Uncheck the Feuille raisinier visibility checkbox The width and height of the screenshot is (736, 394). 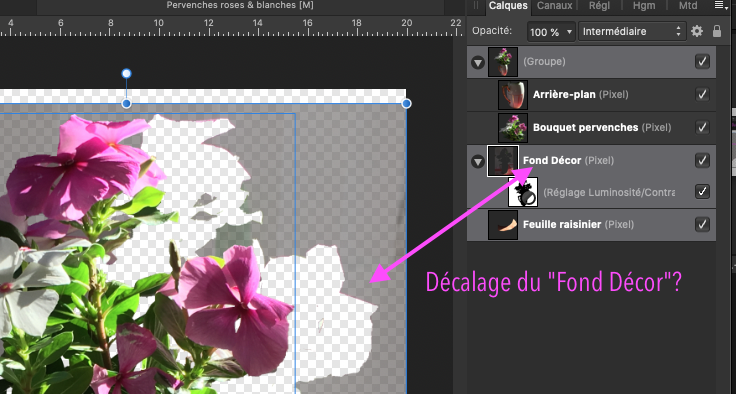coord(702,224)
